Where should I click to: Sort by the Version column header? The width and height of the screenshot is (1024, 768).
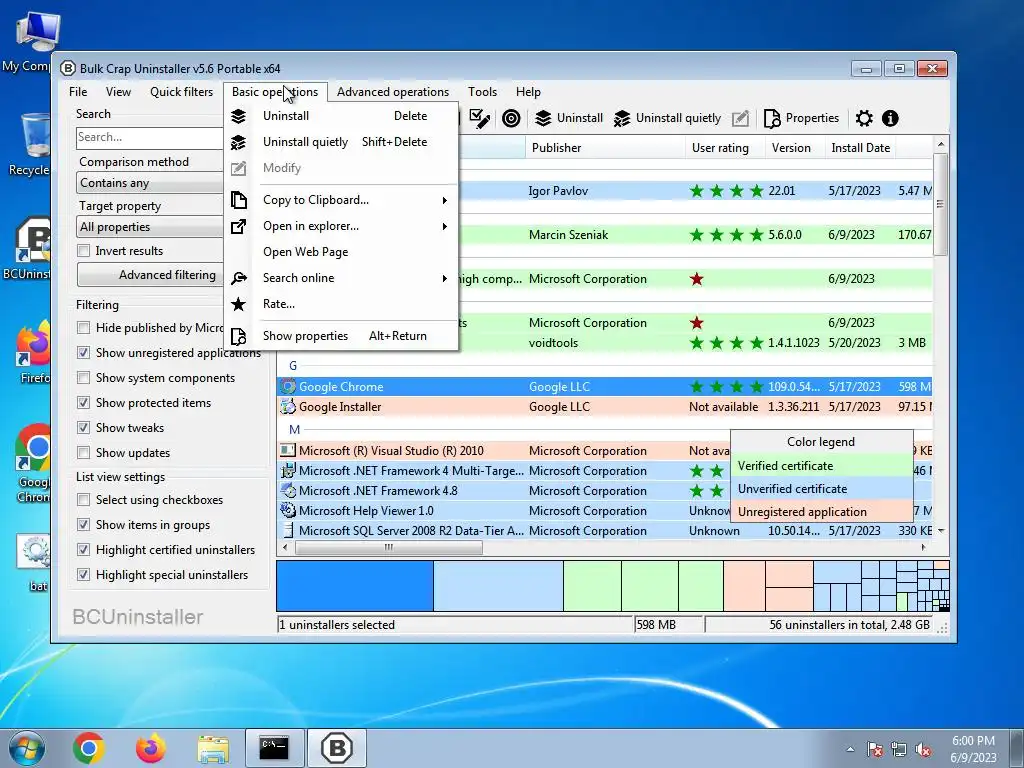click(795, 148)
